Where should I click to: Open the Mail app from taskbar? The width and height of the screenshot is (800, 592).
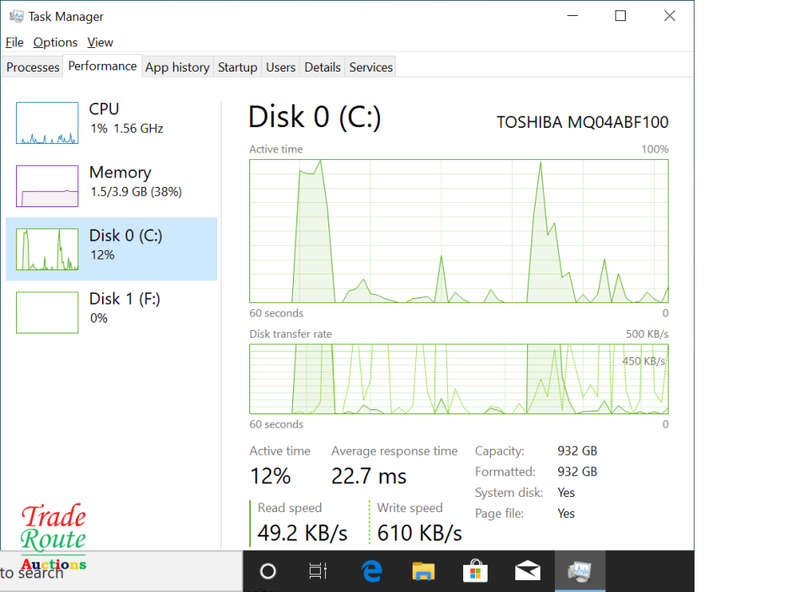(x=527, y=571)
